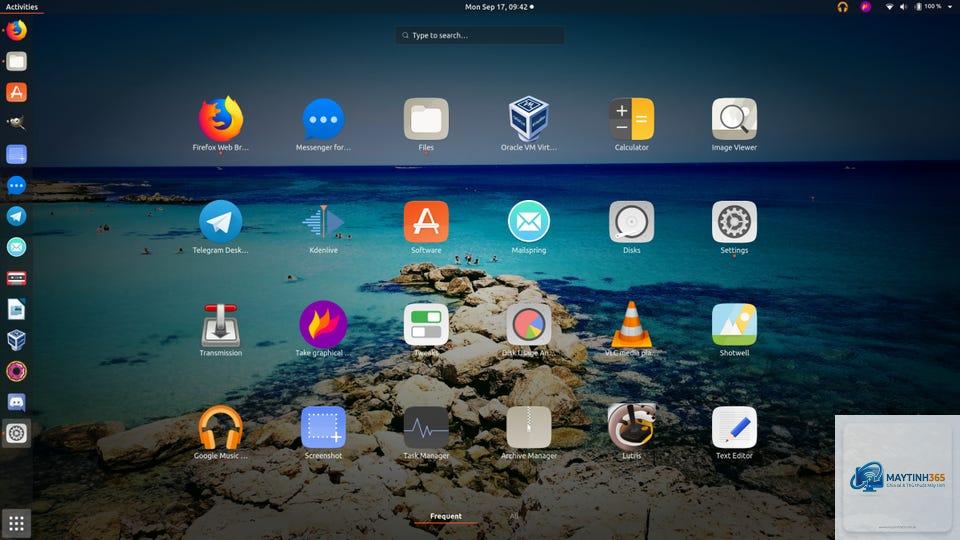Open the red cassette app in the dock

coord(17,278)
